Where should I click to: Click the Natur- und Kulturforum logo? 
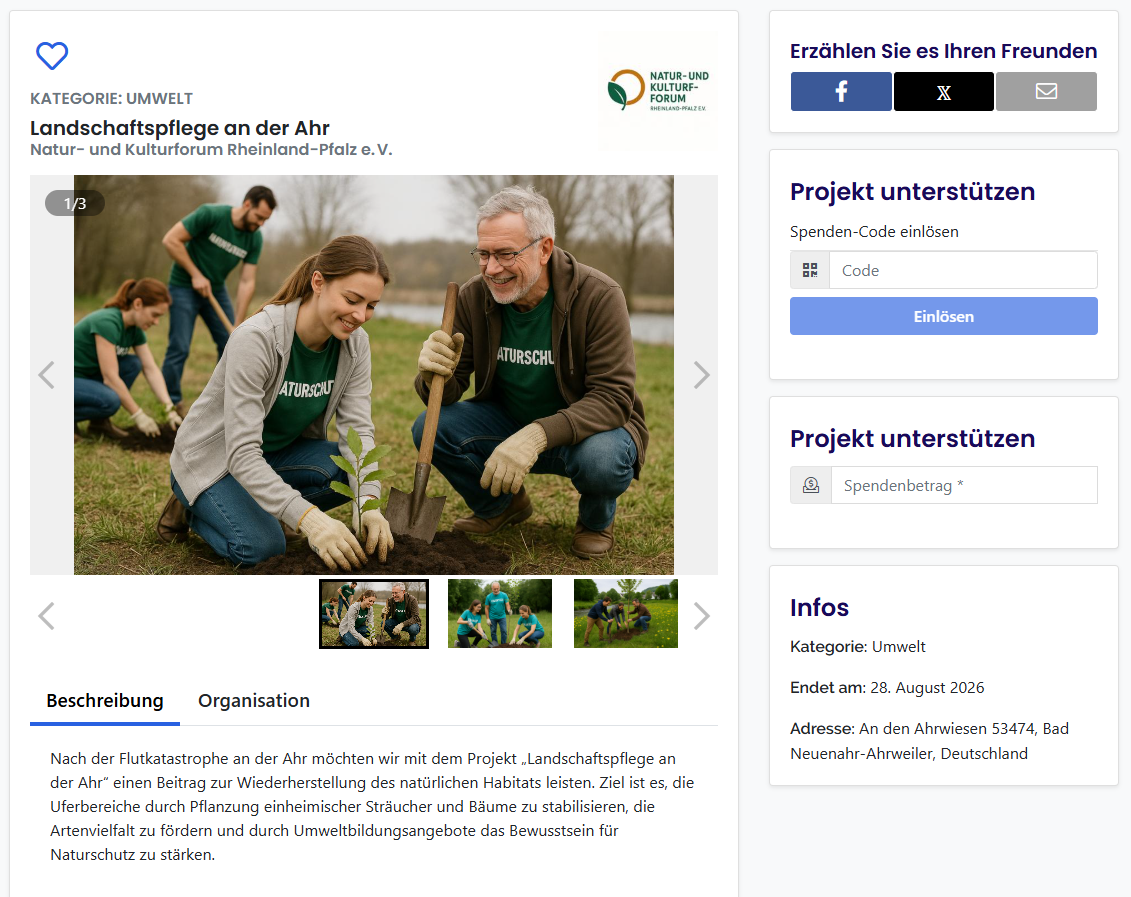658,91
